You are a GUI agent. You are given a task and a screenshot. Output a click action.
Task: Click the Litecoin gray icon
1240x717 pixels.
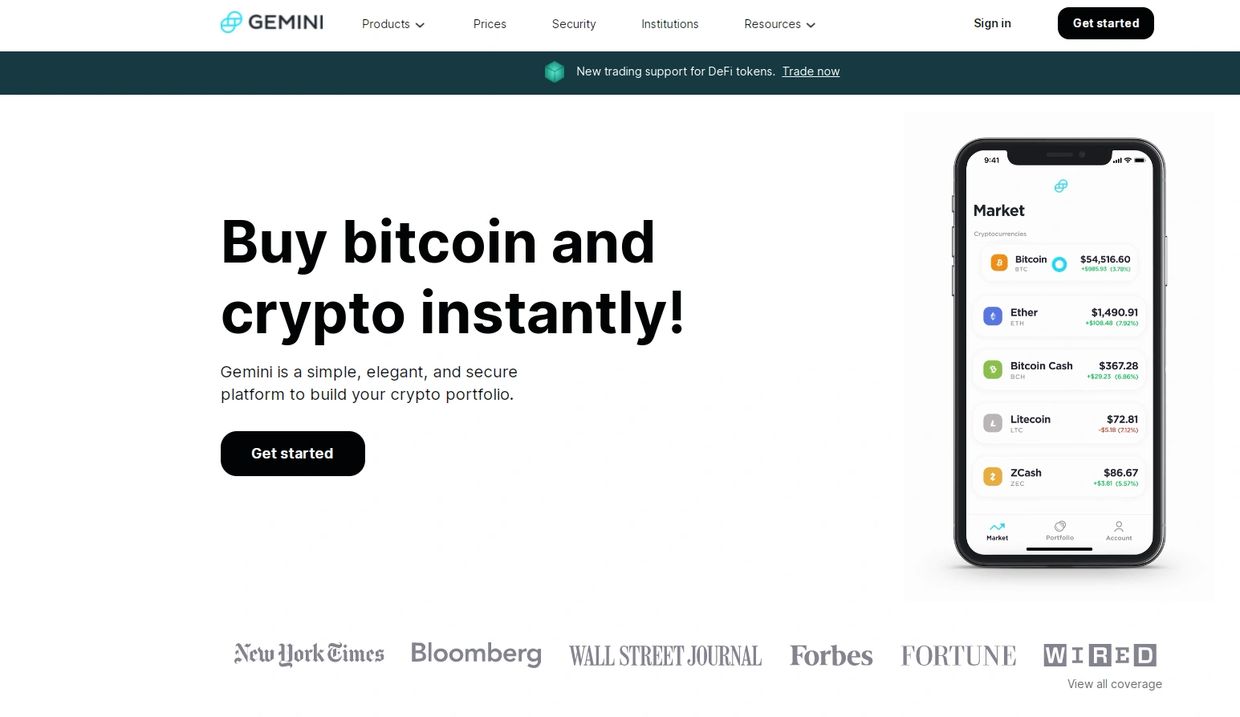point(992,423)
